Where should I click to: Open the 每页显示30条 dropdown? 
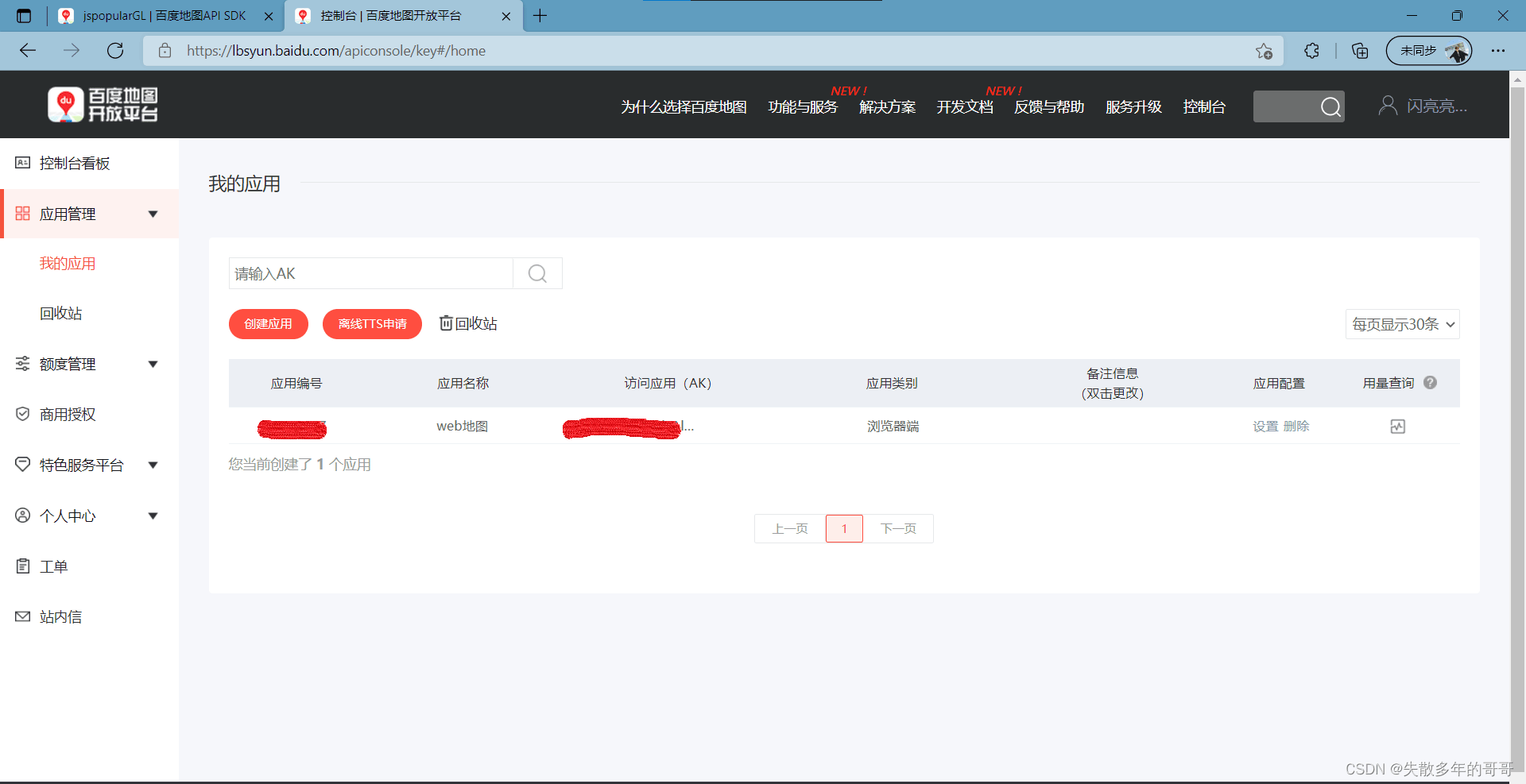pos(1402,324)
